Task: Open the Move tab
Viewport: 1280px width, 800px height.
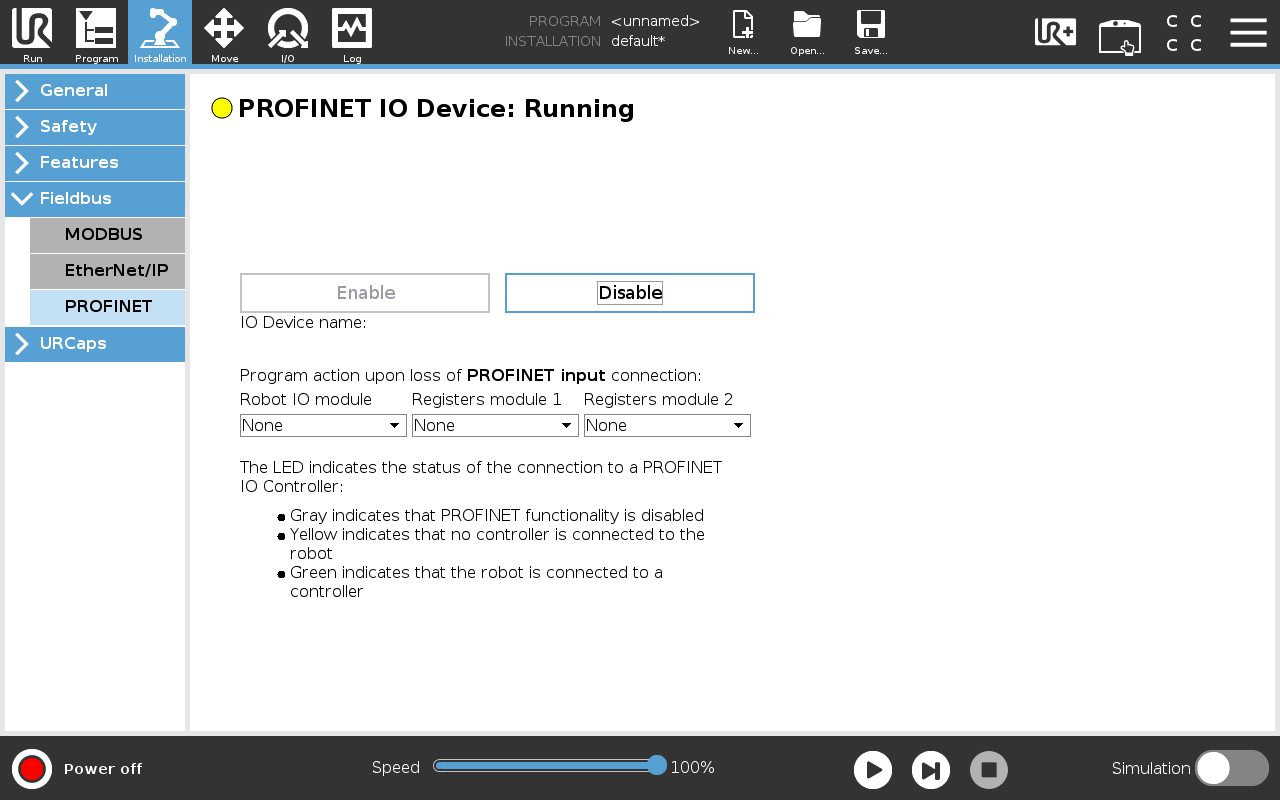Action: pos(224,33)
